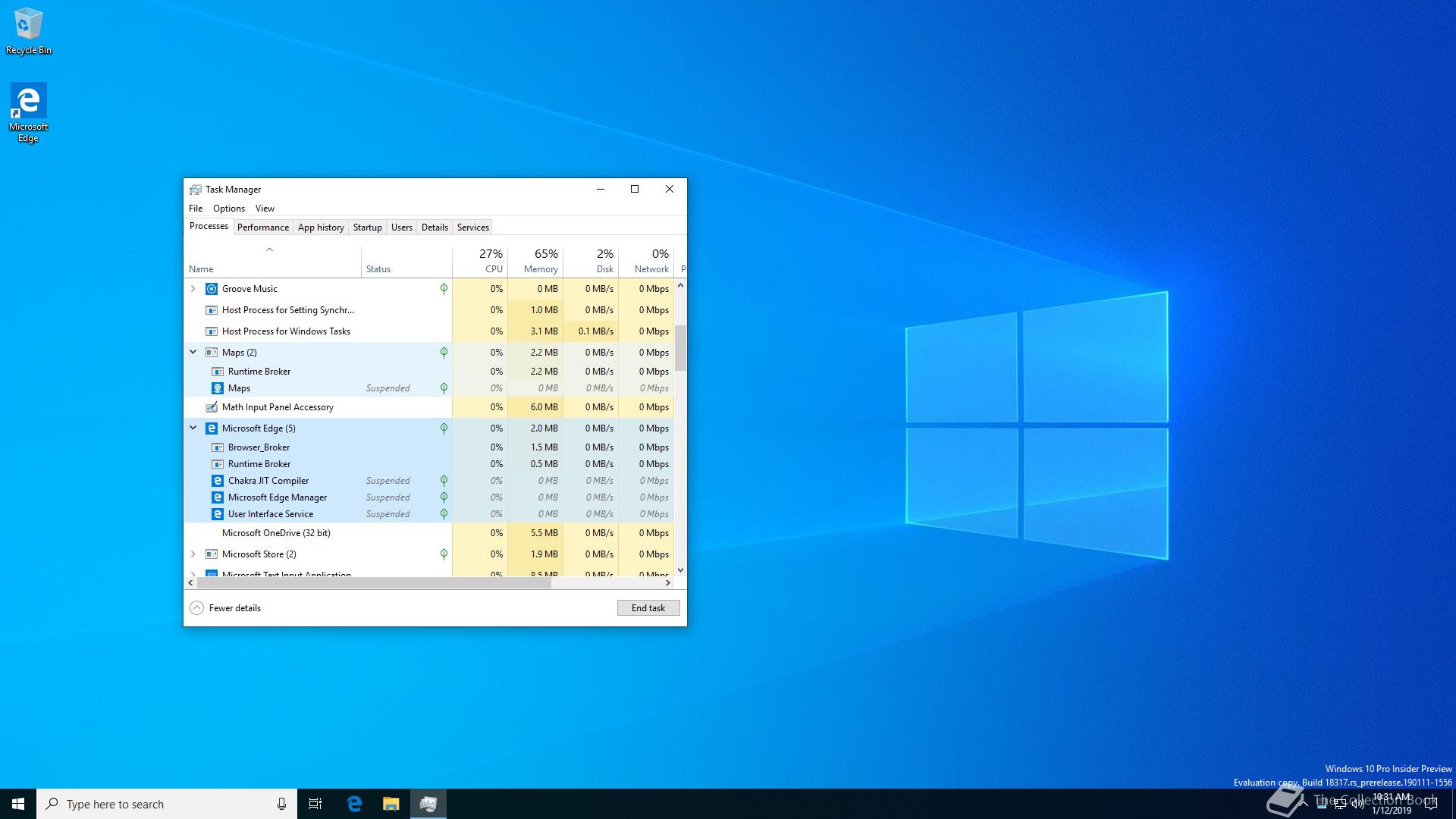
Task: Click the volume speaker tray icon
Action: 1357,805
